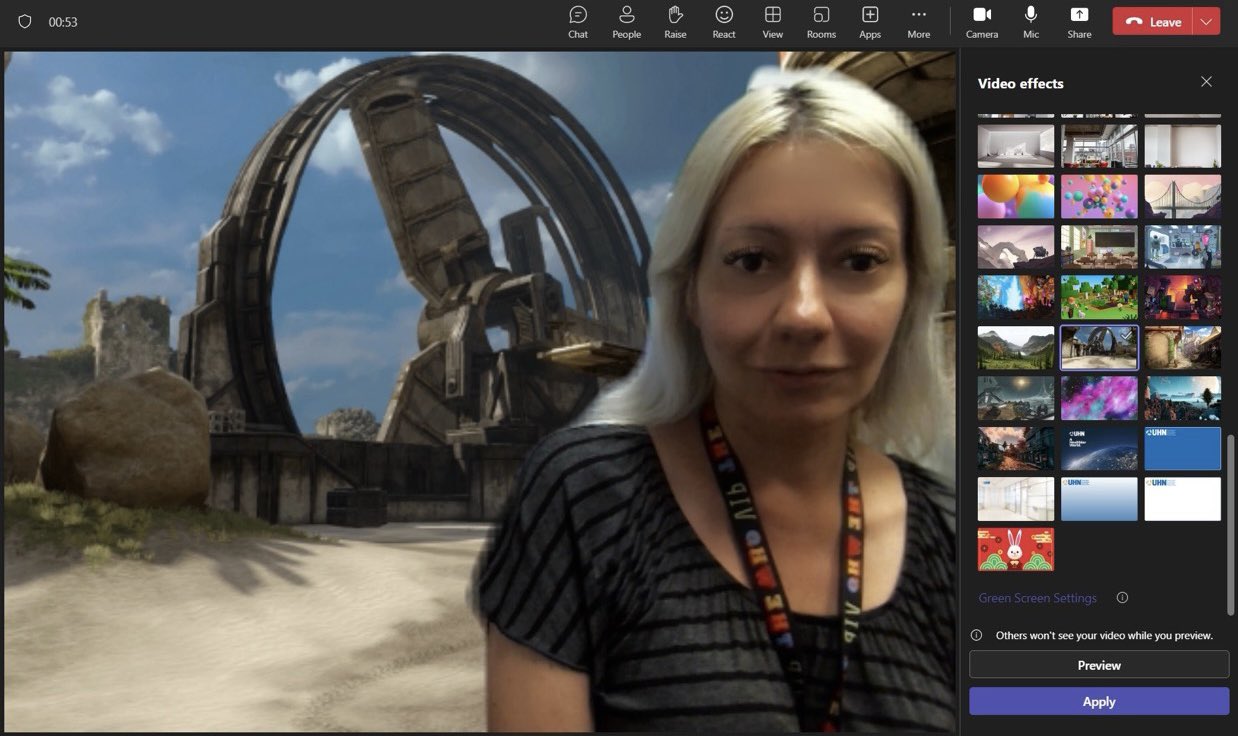
Task: Open the Apps menu
Action: (870, 21)
